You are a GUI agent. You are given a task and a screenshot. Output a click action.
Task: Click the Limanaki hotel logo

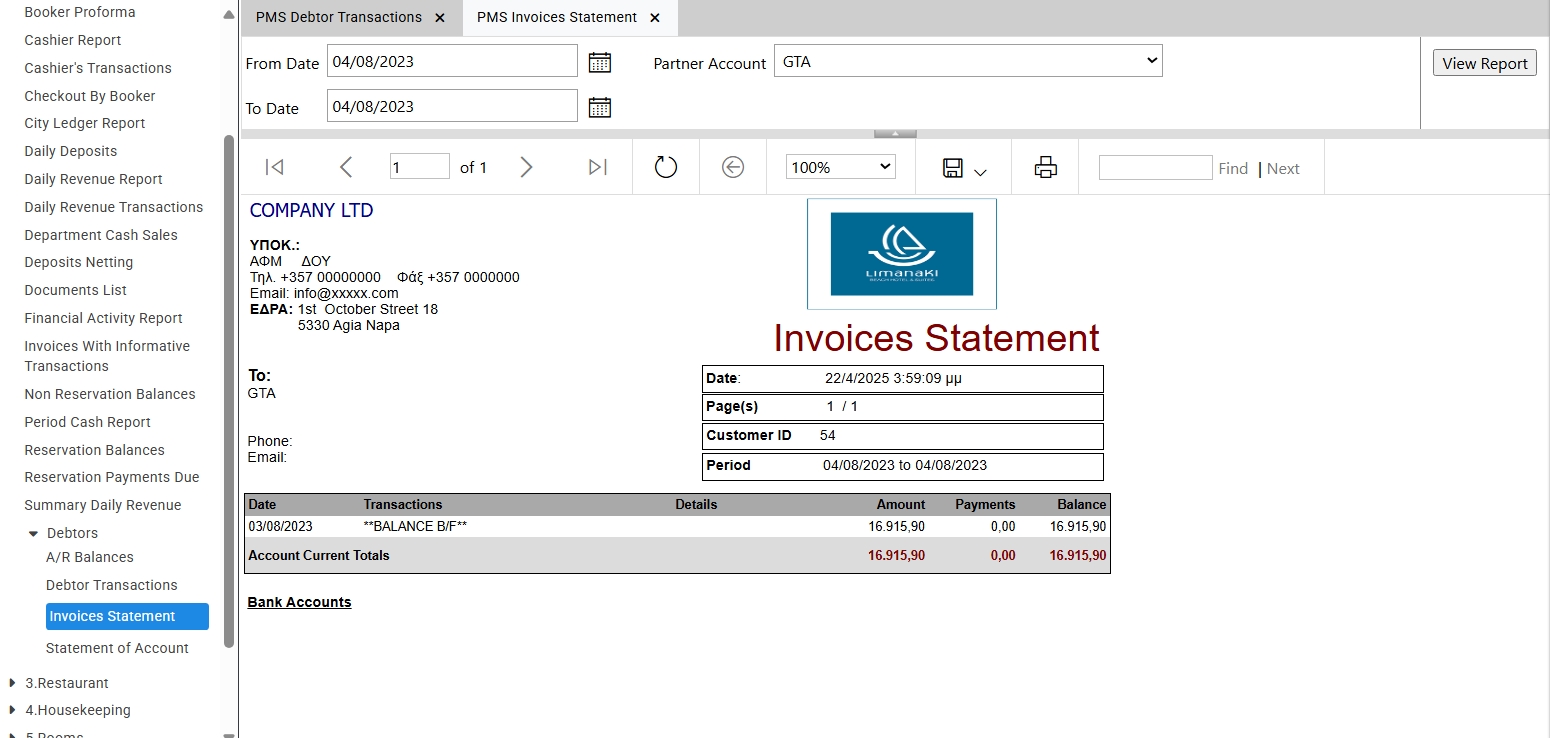pos(902,254)
